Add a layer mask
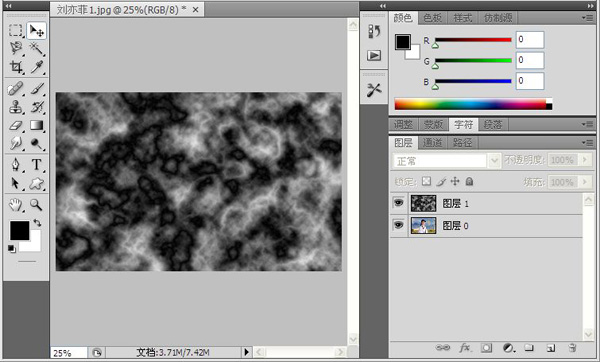 pyautogui.click(x=486, y=347)
